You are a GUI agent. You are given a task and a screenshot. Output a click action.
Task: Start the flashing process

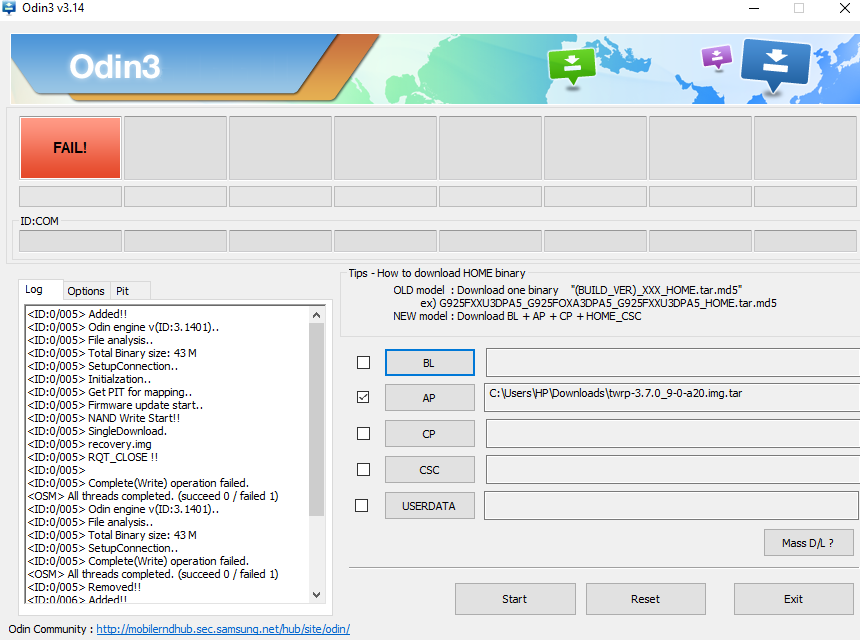[x=515, y=599]
